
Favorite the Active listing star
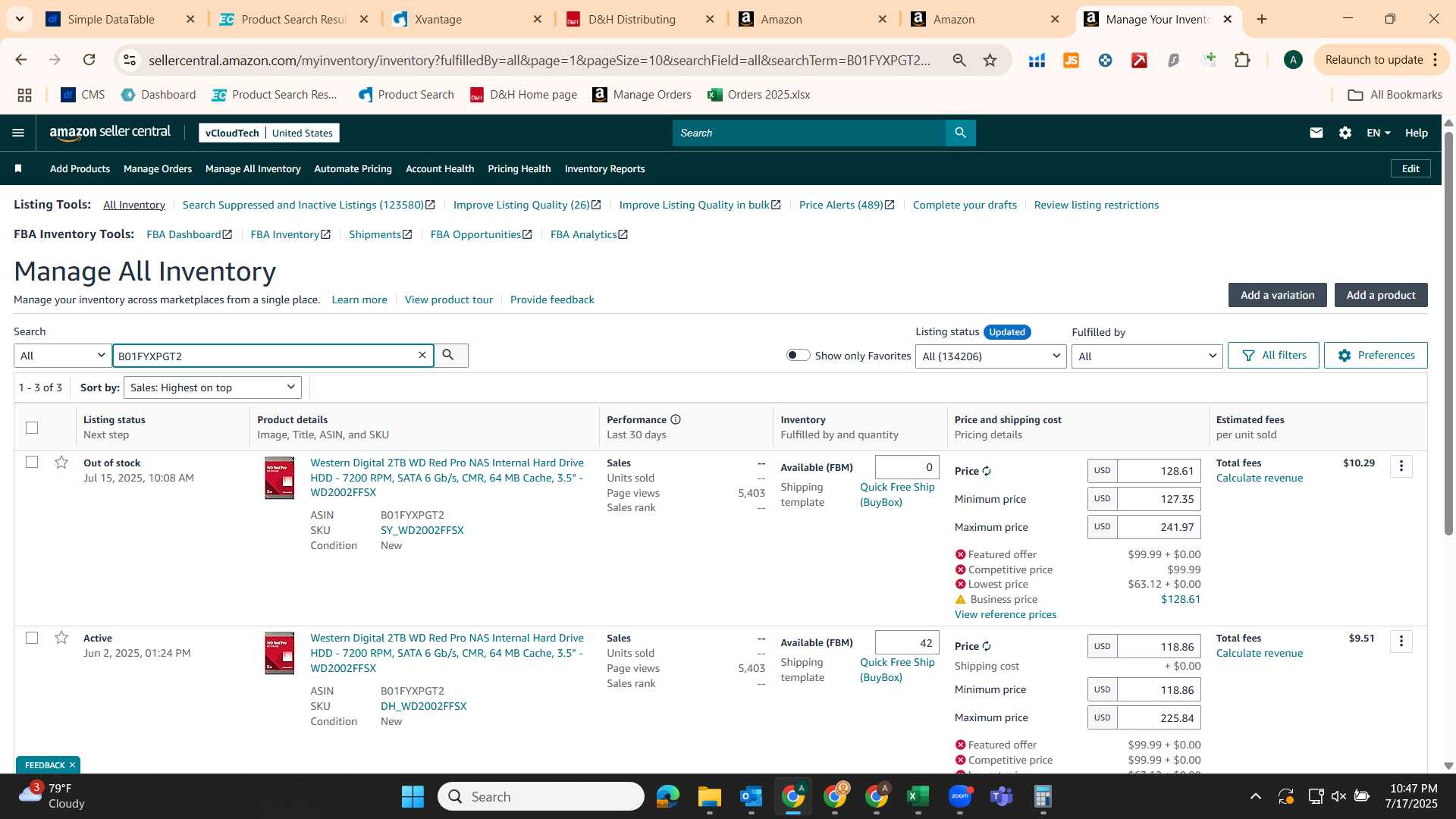(x=61, y=638)
